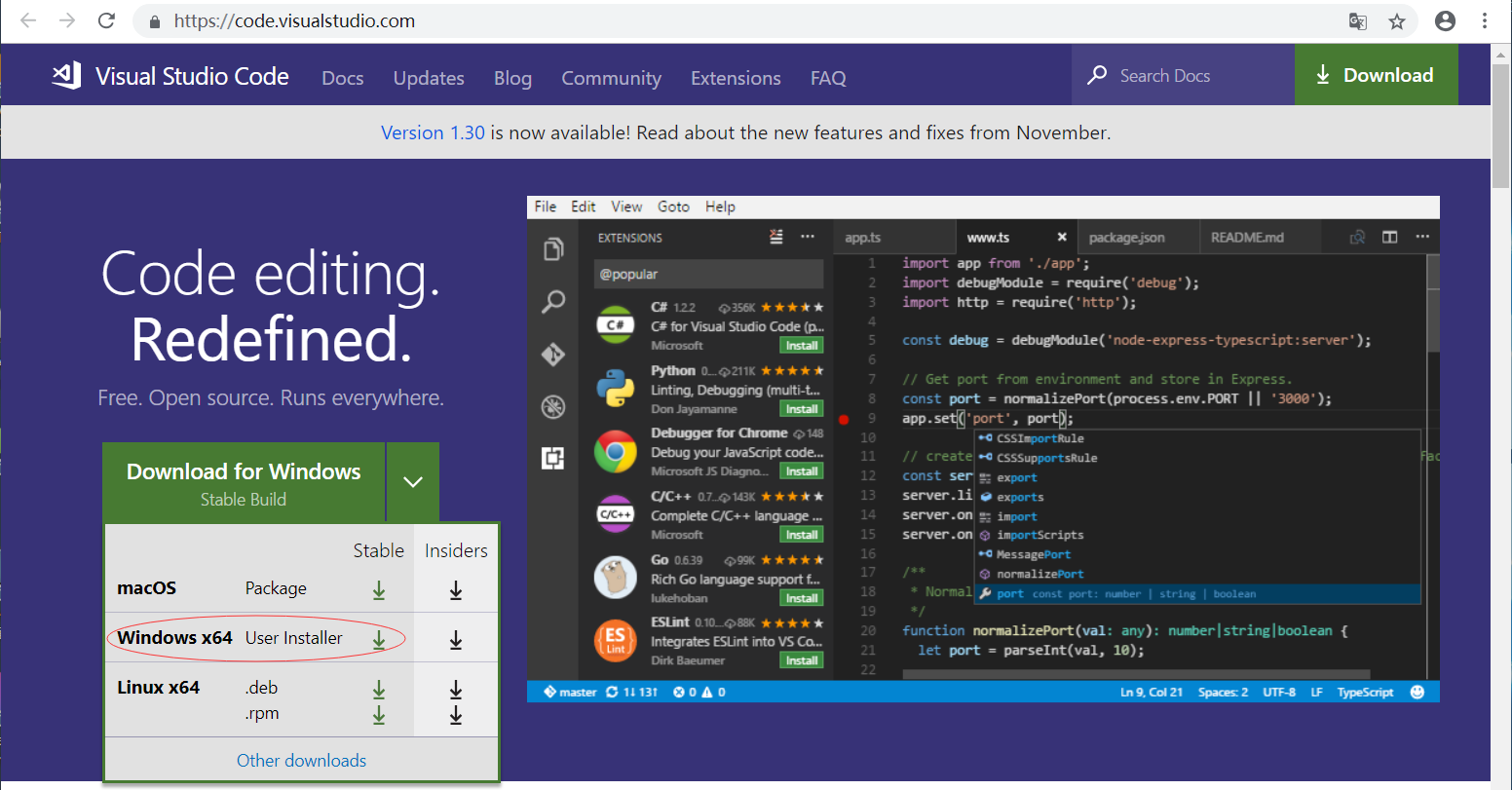Open the editor more actions ellipsis
Image resolution: width=1512 pixels, height=790 pixels.
click(1422, 237)
